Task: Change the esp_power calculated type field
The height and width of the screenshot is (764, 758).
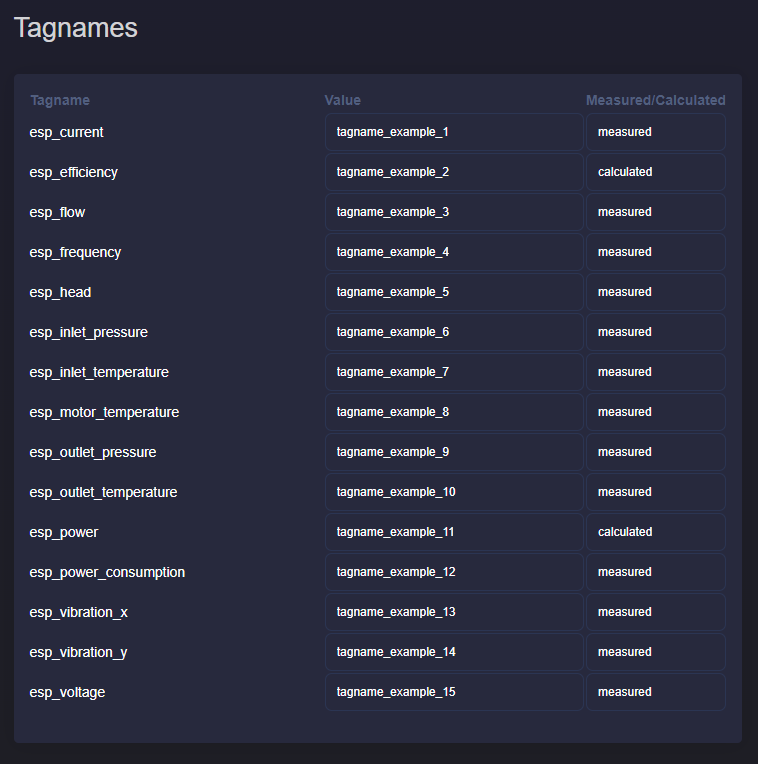Action: [655, 532]
